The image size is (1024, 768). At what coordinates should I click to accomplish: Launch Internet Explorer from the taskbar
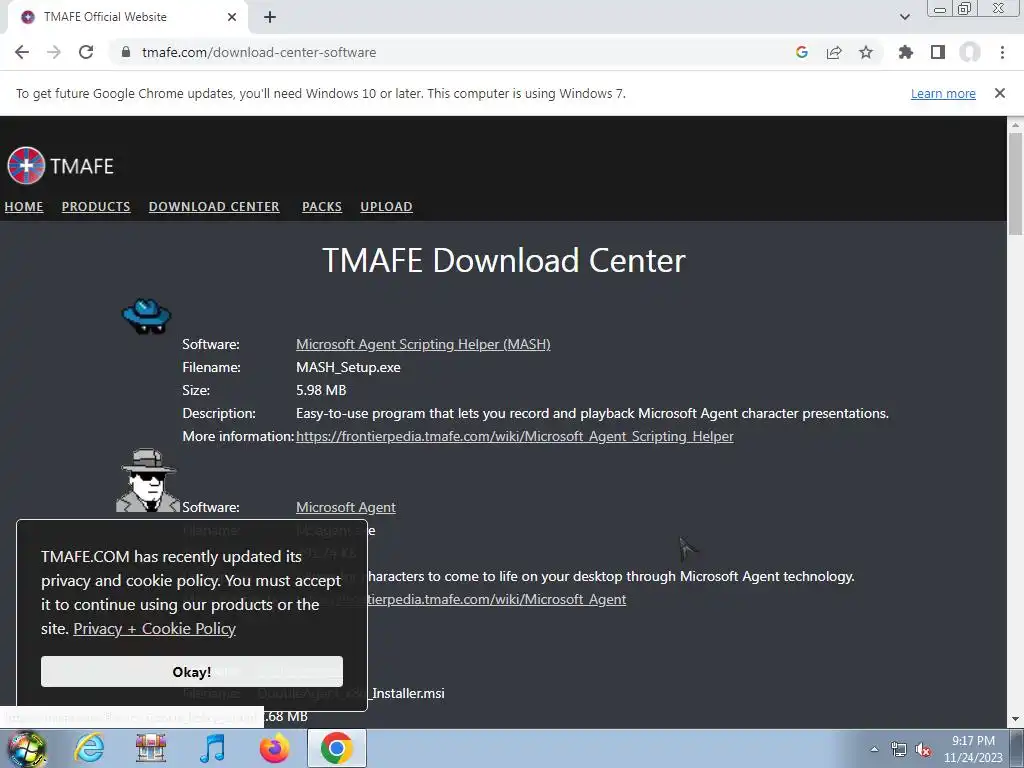pyautogui.click(x=88, y=748)
